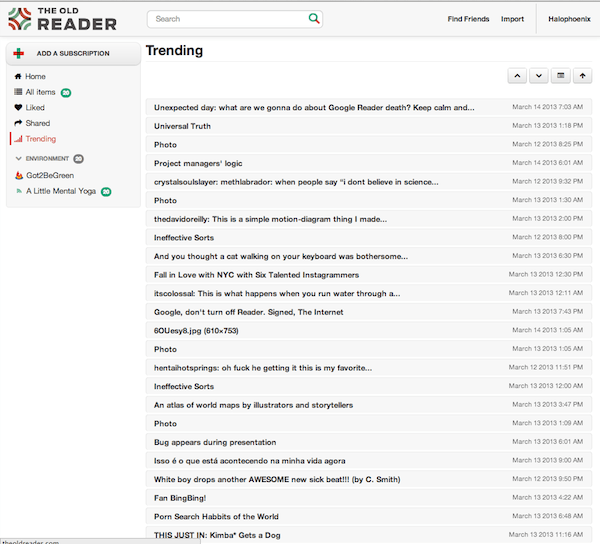The height and width of the screenshot is (544, 600).
Task: Open 'Google, don't turn off Reader' post
Action: (368, 312)
